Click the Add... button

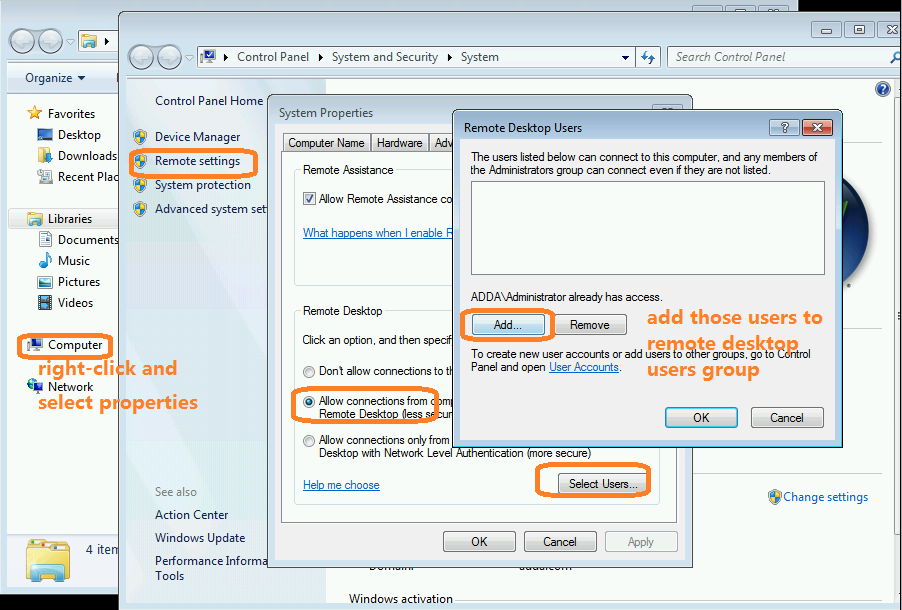pyautogui.click(x=508, y=325)
